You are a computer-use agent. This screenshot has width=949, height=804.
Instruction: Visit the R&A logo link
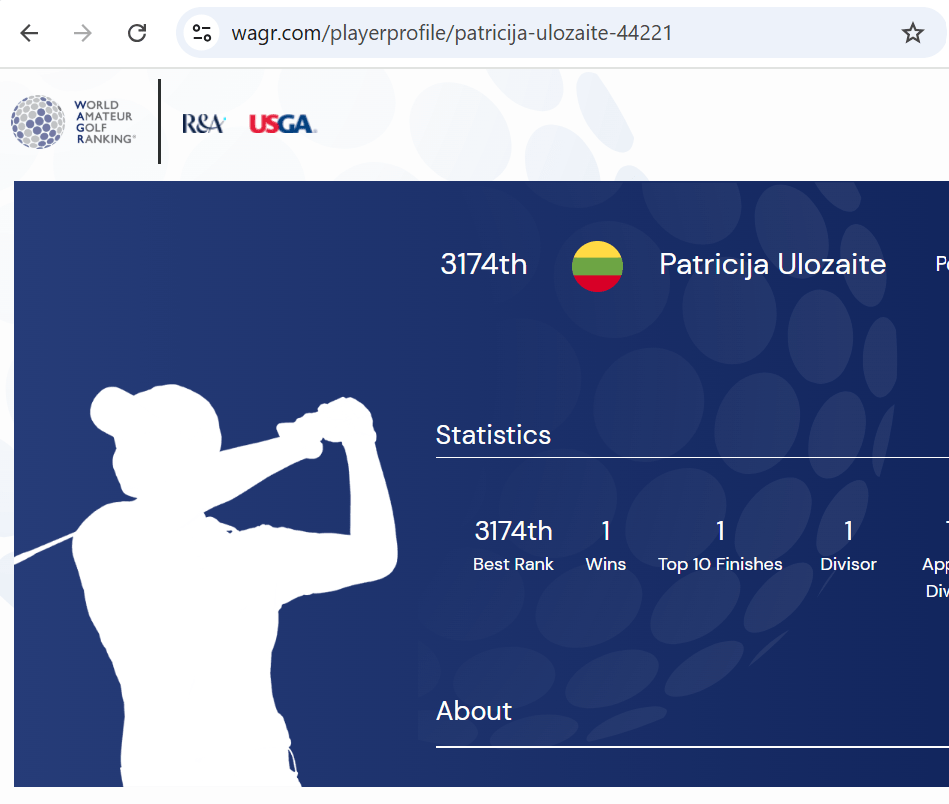pyautogui.click(x=204, y=124)
